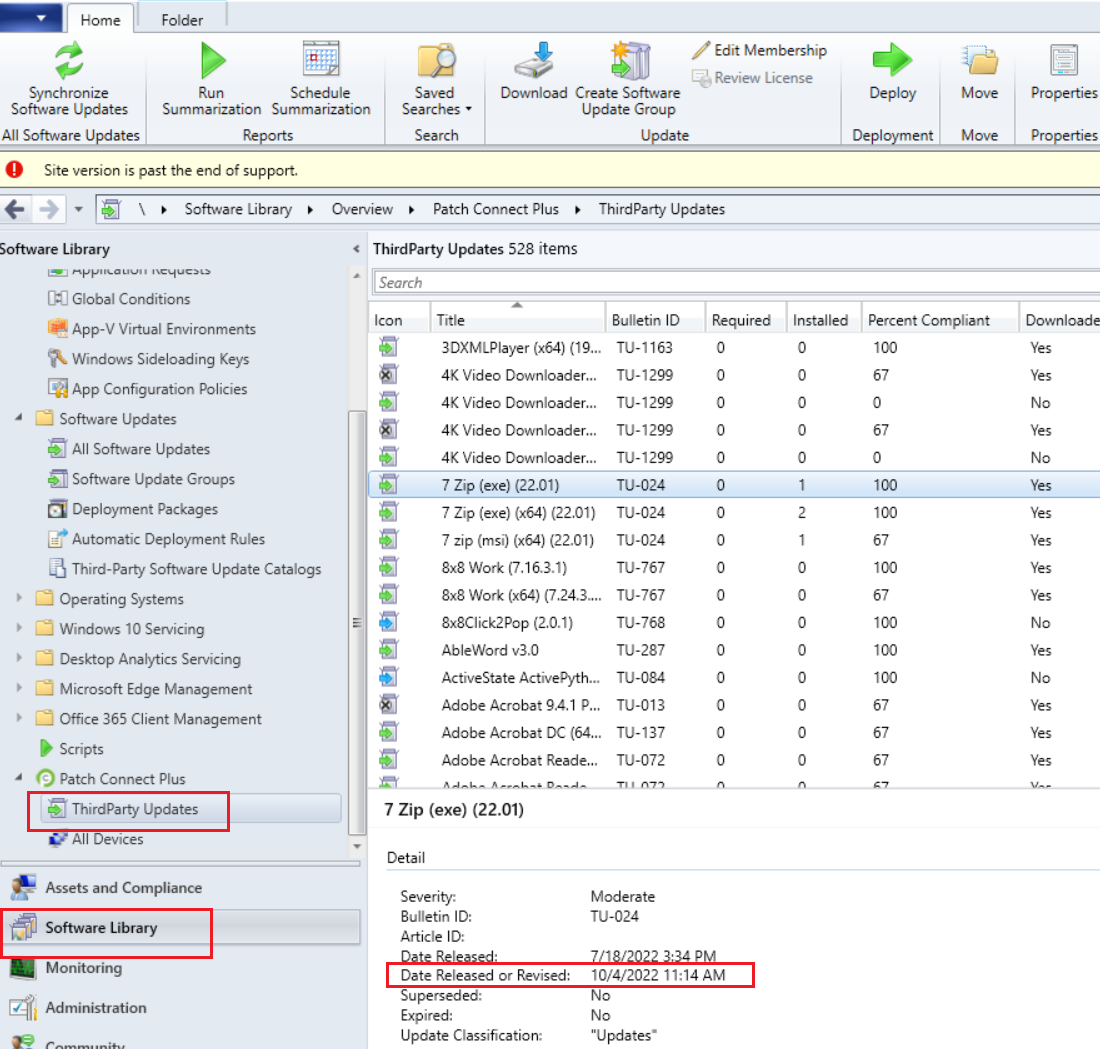The height and width of the screenshot is (1049, 1100).
Task: Download the selected update
Action: [532, 70]
